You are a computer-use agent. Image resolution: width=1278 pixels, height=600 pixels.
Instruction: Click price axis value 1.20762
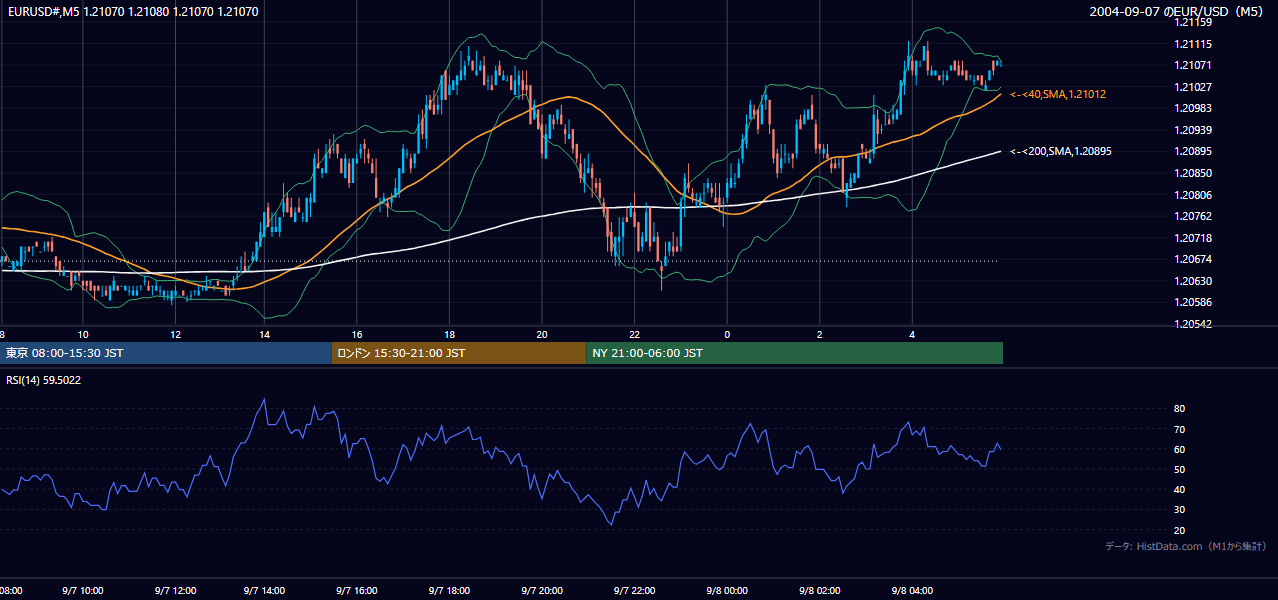pos(1194,216)
